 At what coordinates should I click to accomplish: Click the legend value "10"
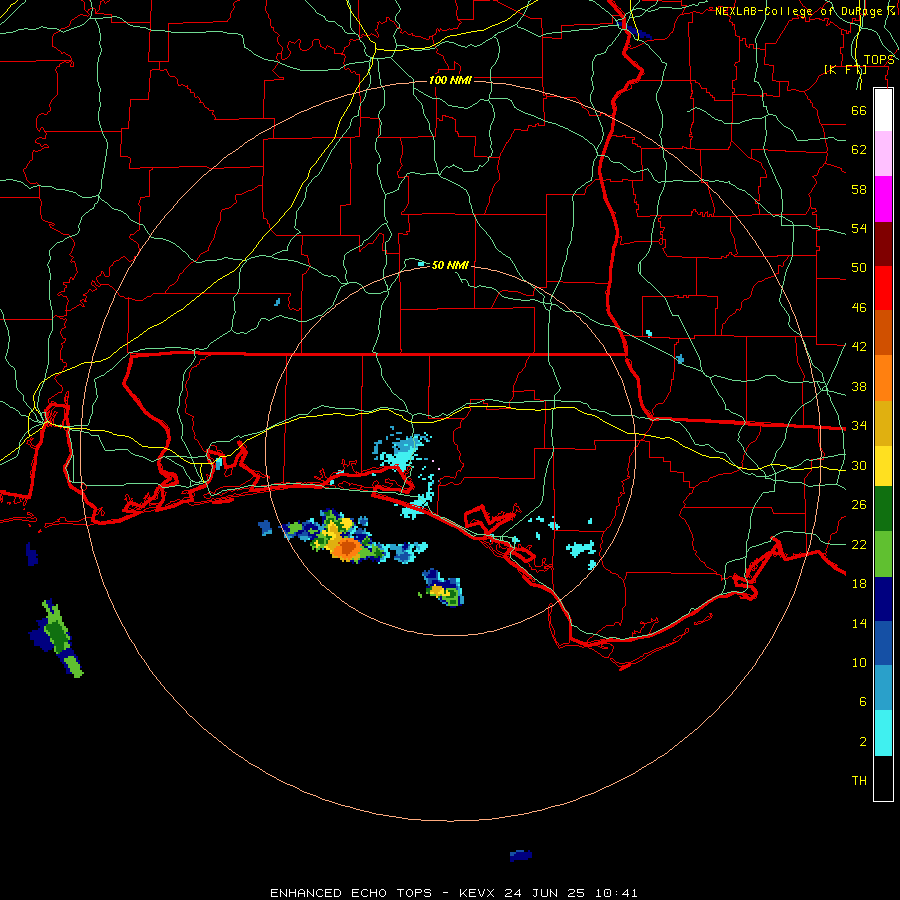point(859,662)
